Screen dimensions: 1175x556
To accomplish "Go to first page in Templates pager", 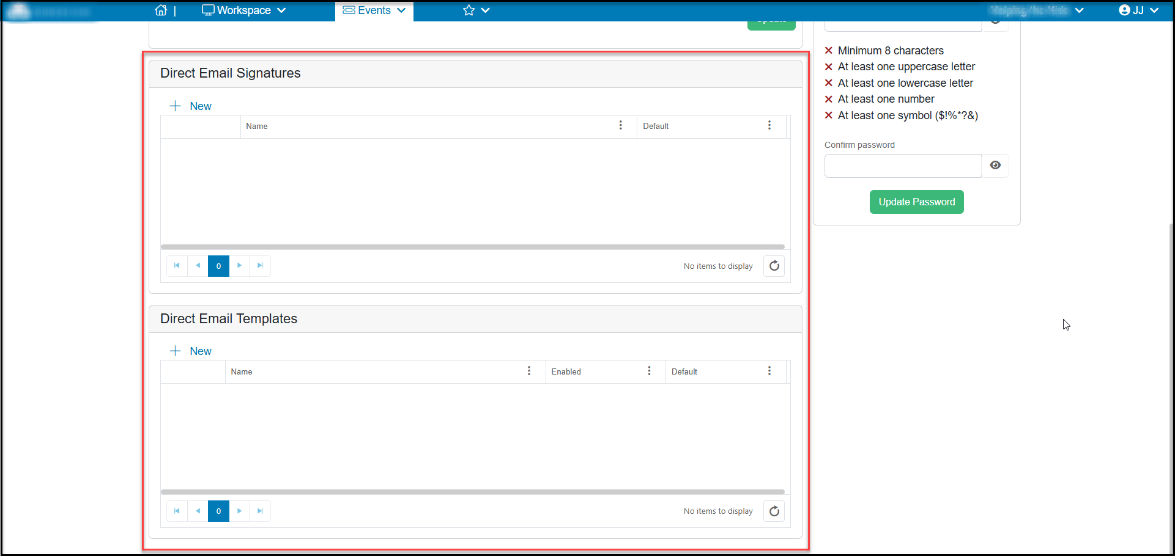I will point(177,511).
